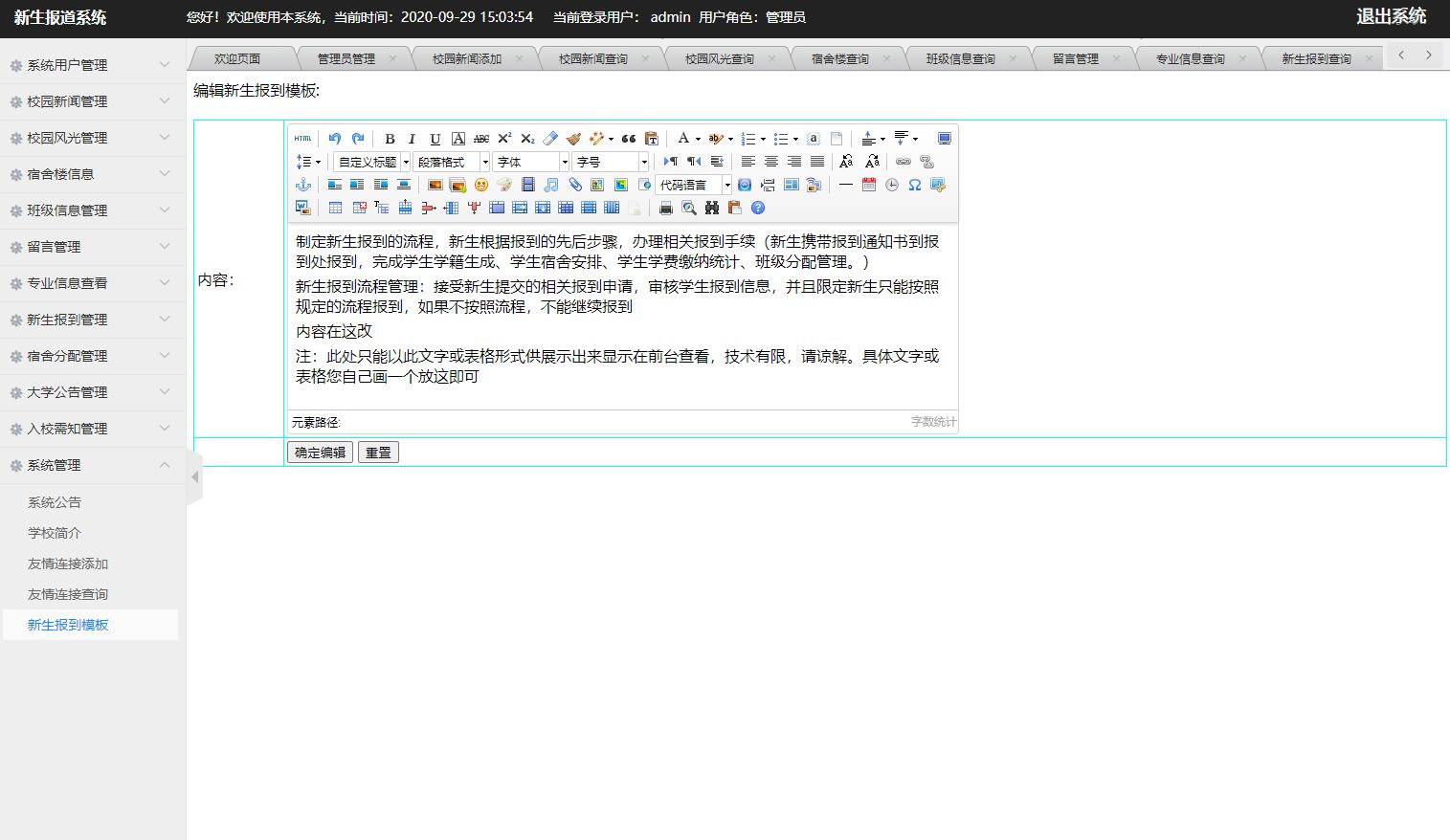
Task: Open editor help with the question mark icon
Action: pyautogui.click(x=758, y=208)
